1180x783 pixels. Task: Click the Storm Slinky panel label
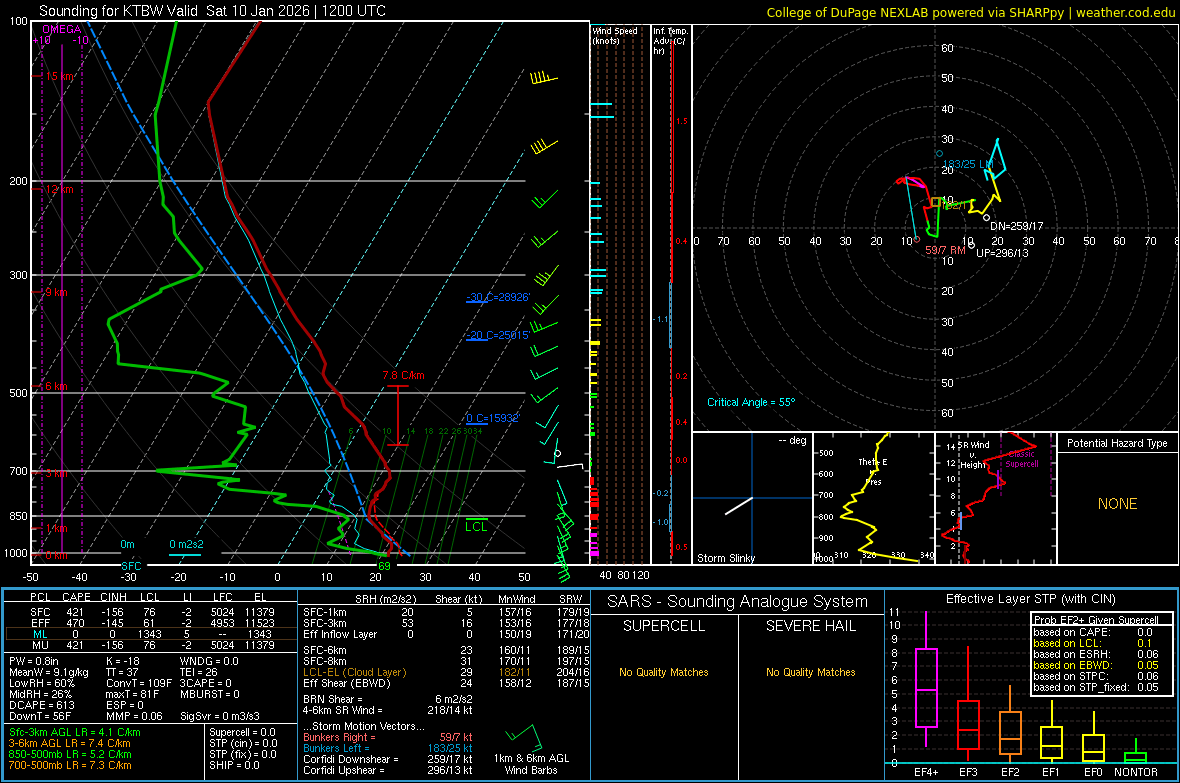[x=725, y=558]
